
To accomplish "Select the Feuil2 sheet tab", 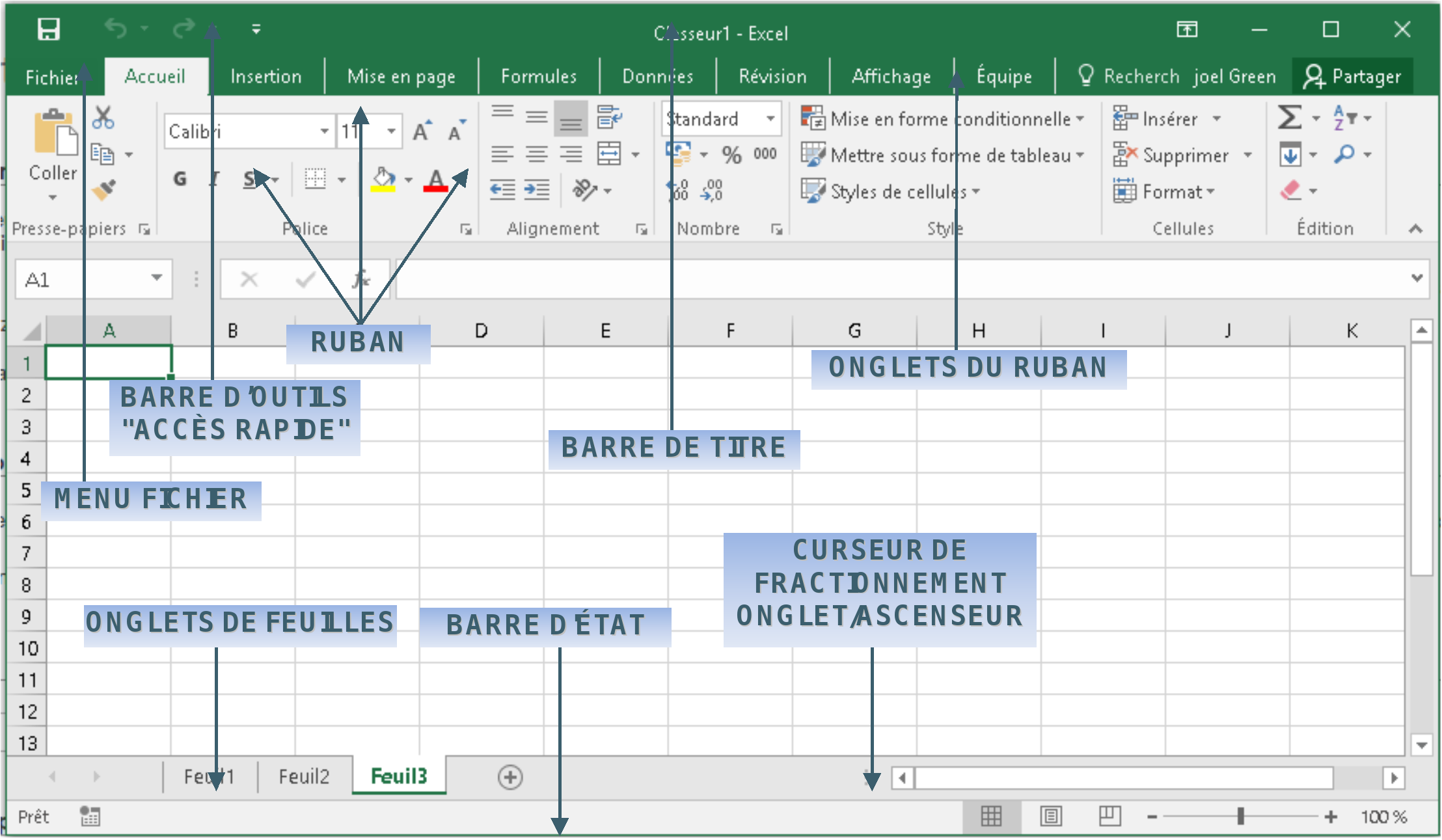I will [304, 777].
